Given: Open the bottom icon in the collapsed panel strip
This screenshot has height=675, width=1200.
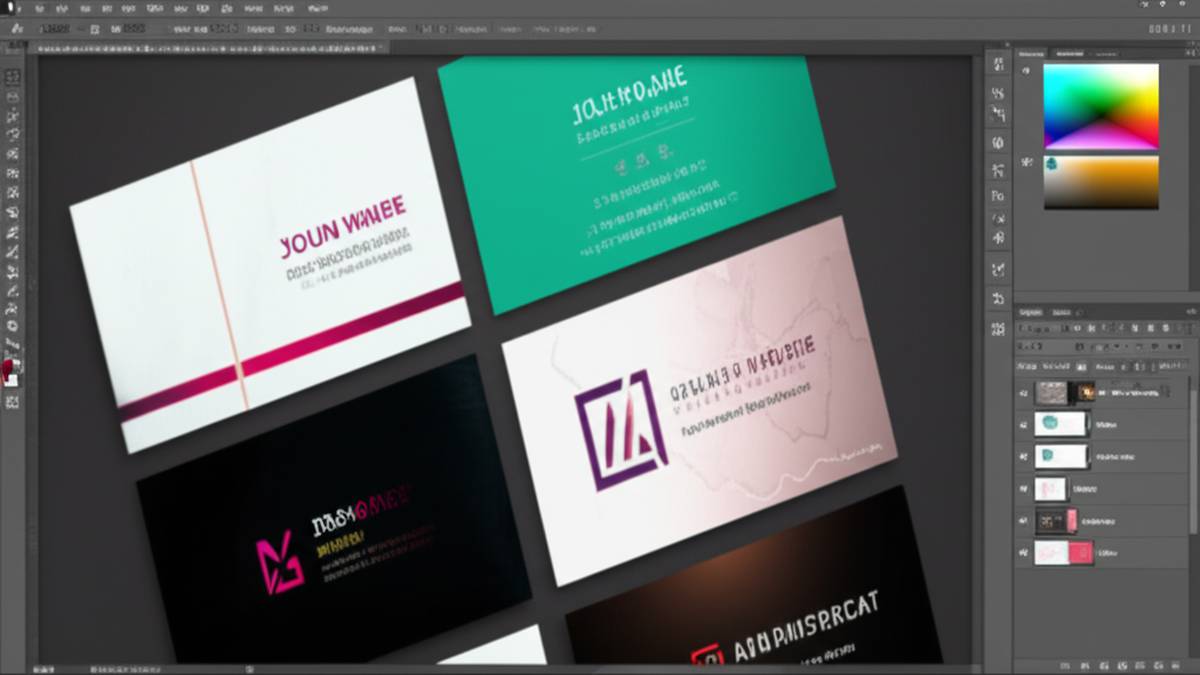Looking at the screenshot, I should [998, 327].
